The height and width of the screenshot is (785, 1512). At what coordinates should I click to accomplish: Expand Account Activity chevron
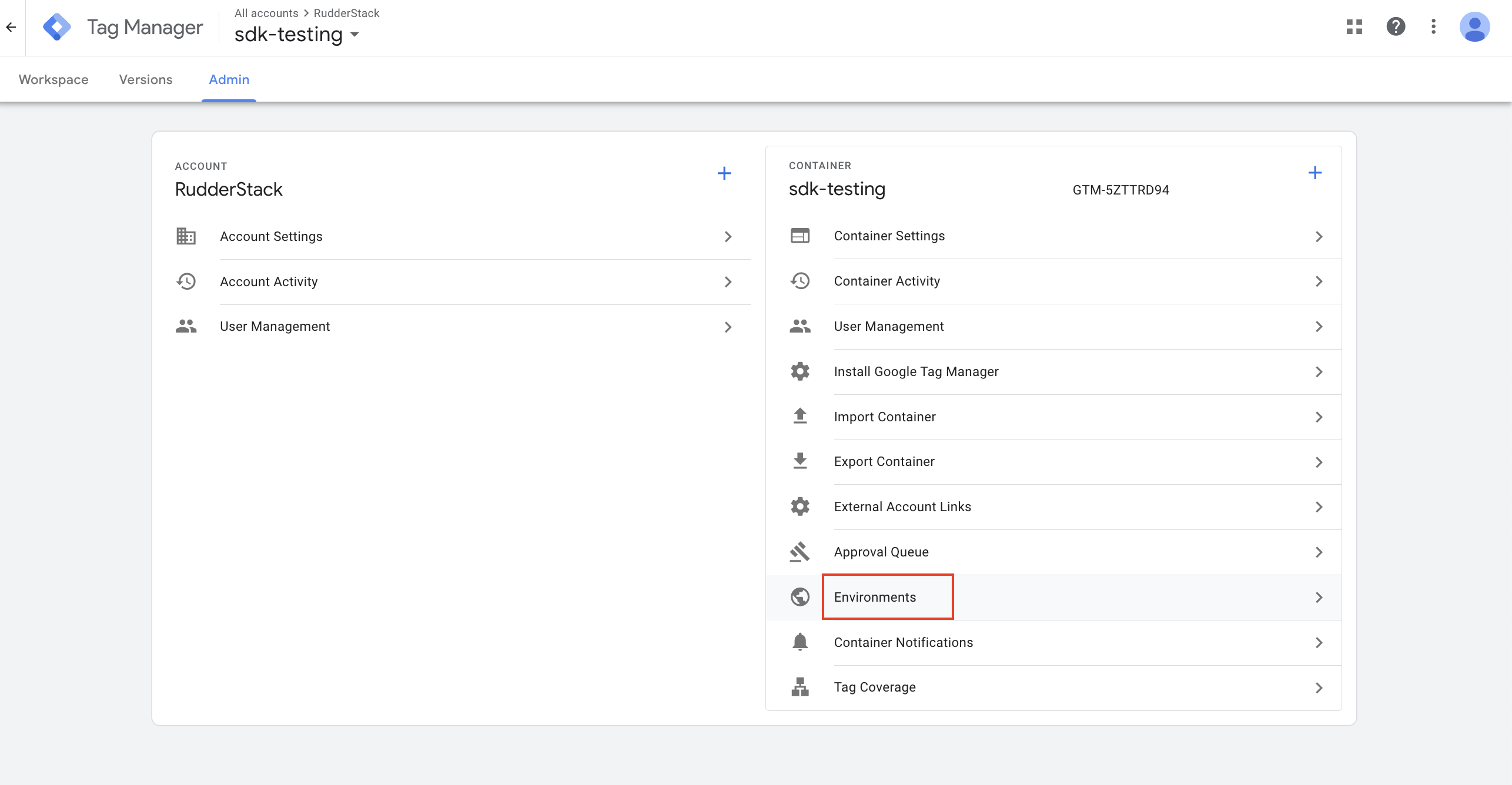coord(728,282)
